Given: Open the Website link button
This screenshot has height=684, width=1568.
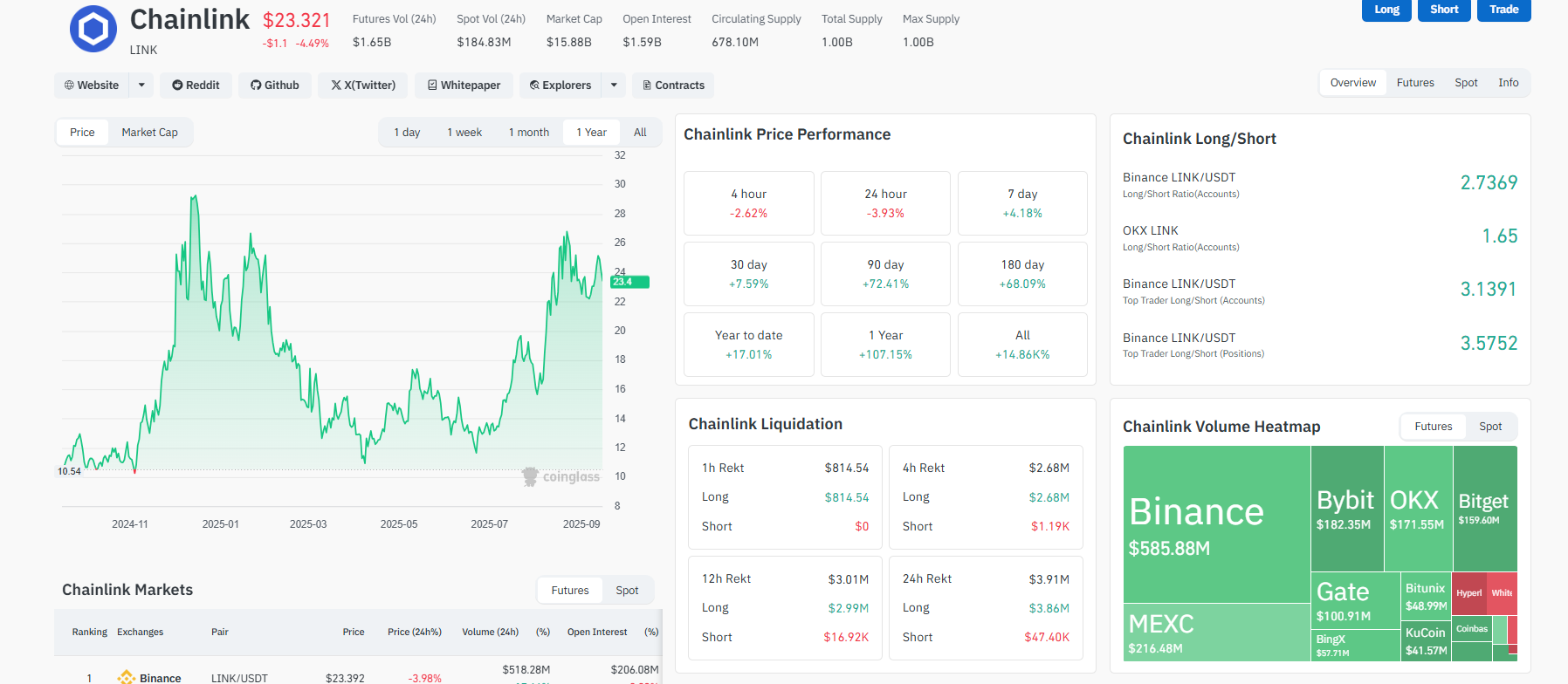Looking at the screenshot, I should (x=92, y=85).
